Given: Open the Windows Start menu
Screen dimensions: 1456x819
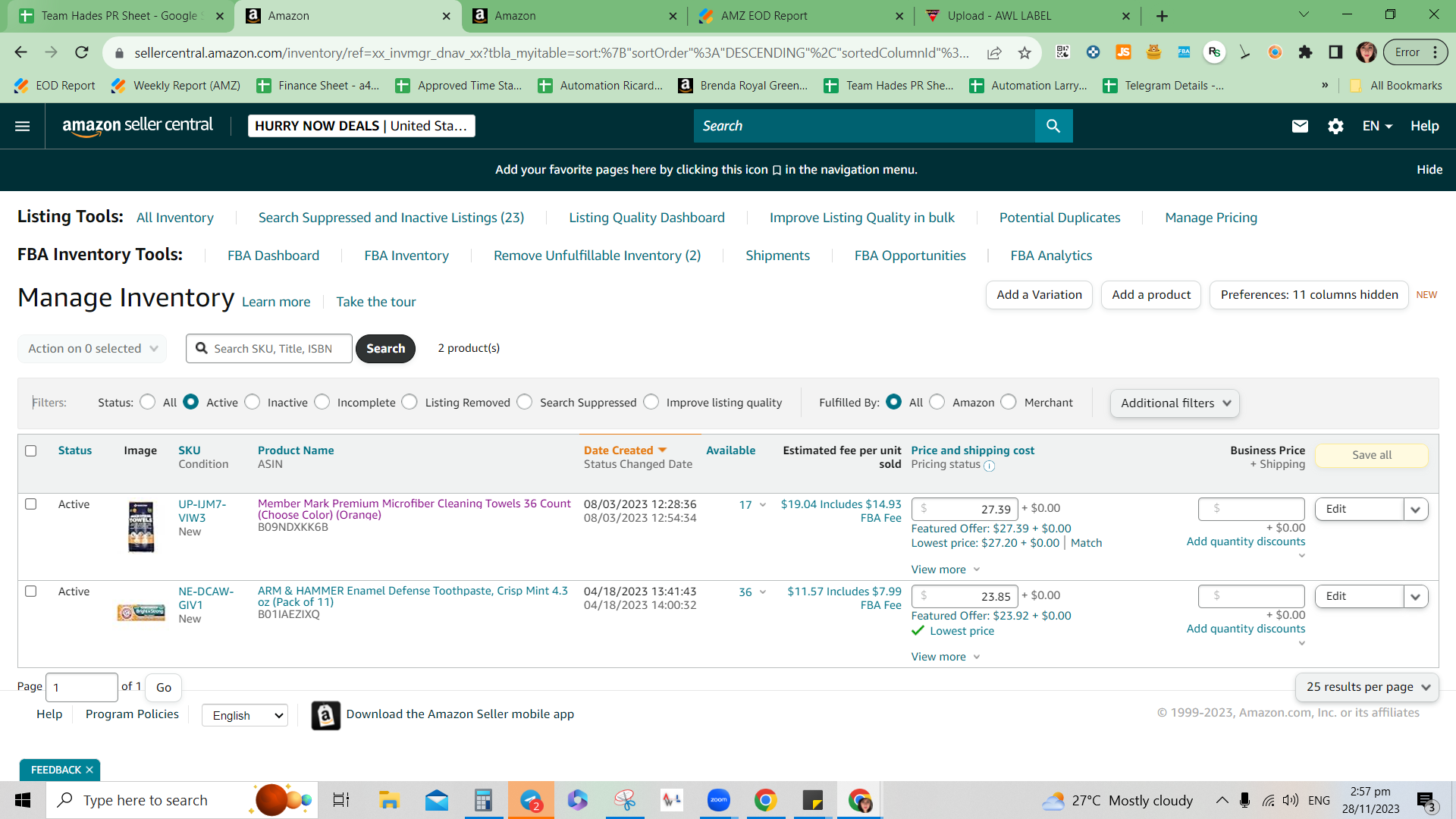Looking at the screenshot, I should click(x=23, y=800).
